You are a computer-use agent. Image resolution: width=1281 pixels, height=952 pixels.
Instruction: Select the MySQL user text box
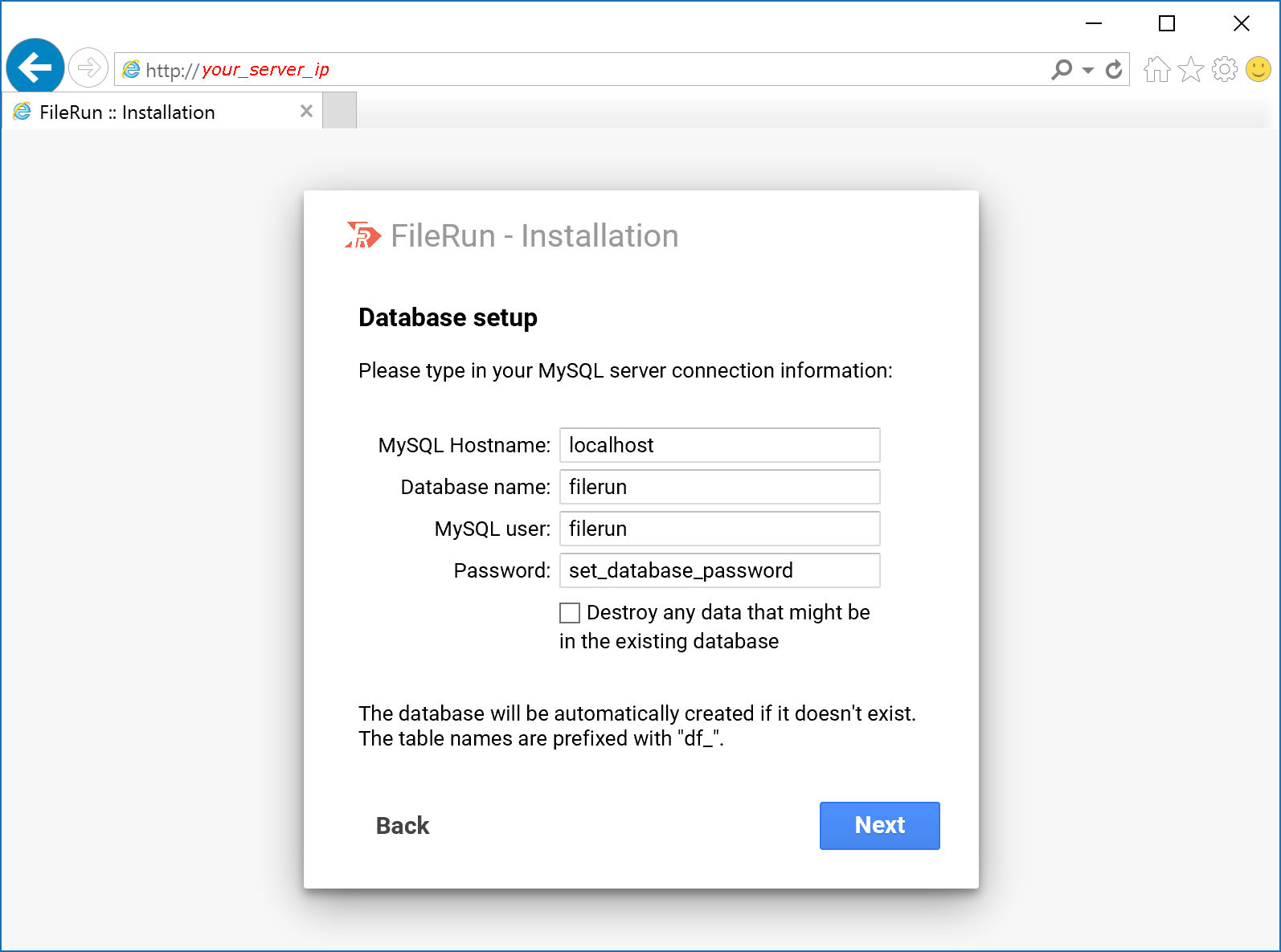(719, 529)
